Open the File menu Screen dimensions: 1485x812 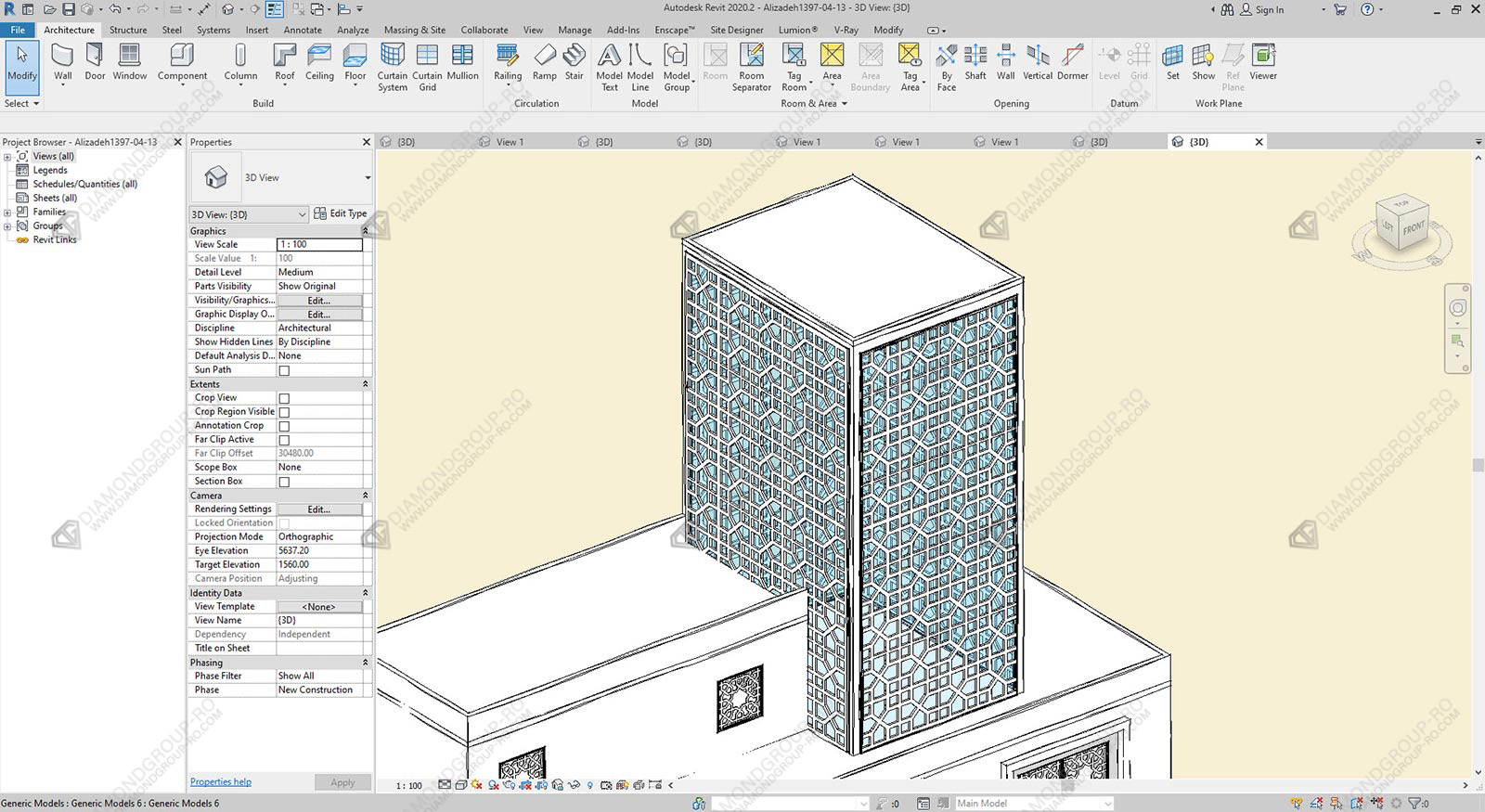coord(18,30)
